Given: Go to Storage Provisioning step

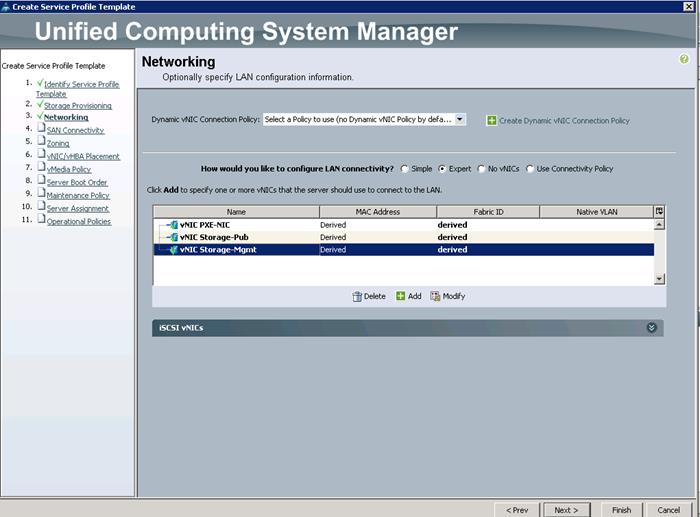Looking at the screenshot, I should point(78,106).
